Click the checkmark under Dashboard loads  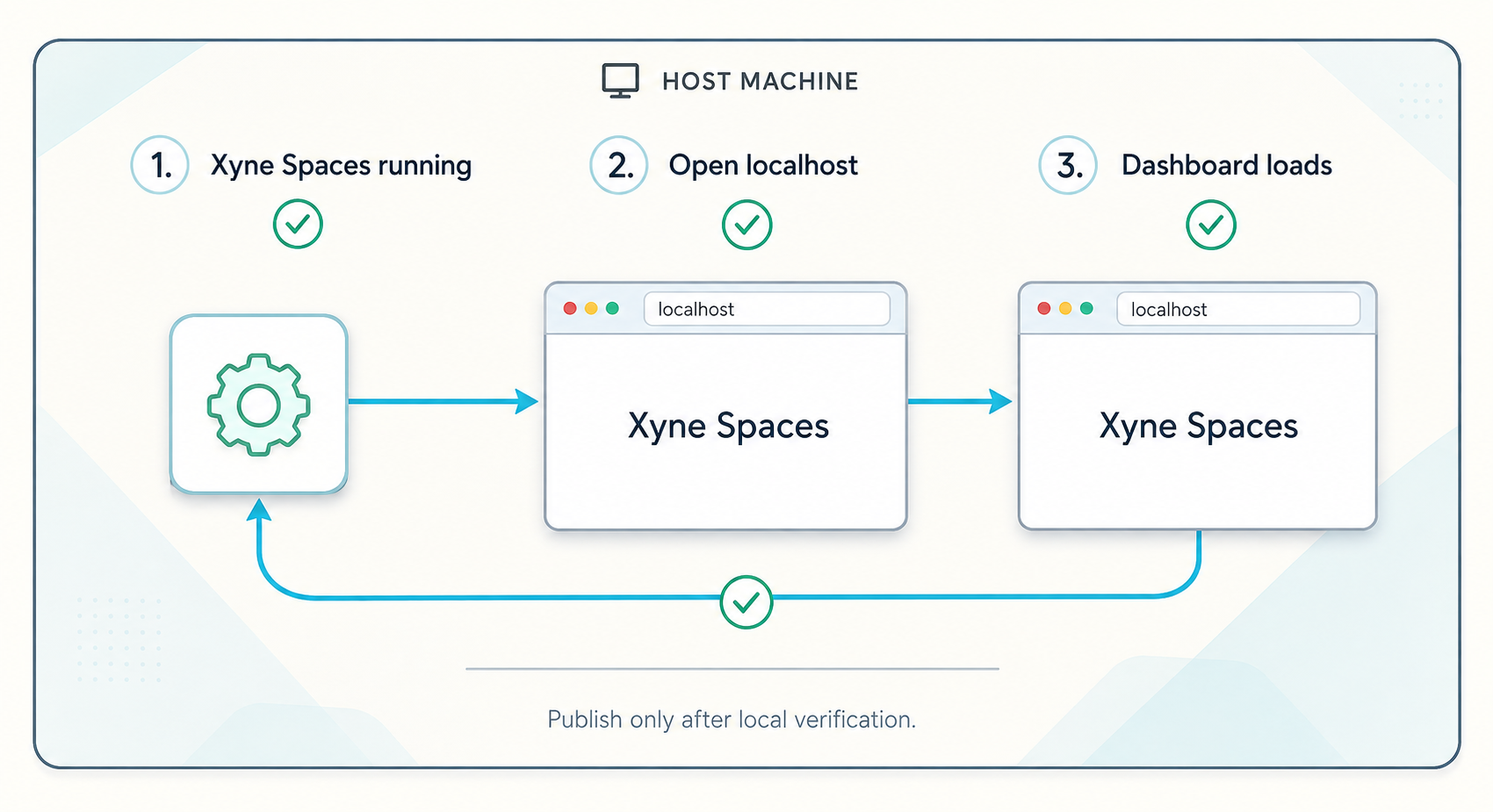(x=1211, y=225)
